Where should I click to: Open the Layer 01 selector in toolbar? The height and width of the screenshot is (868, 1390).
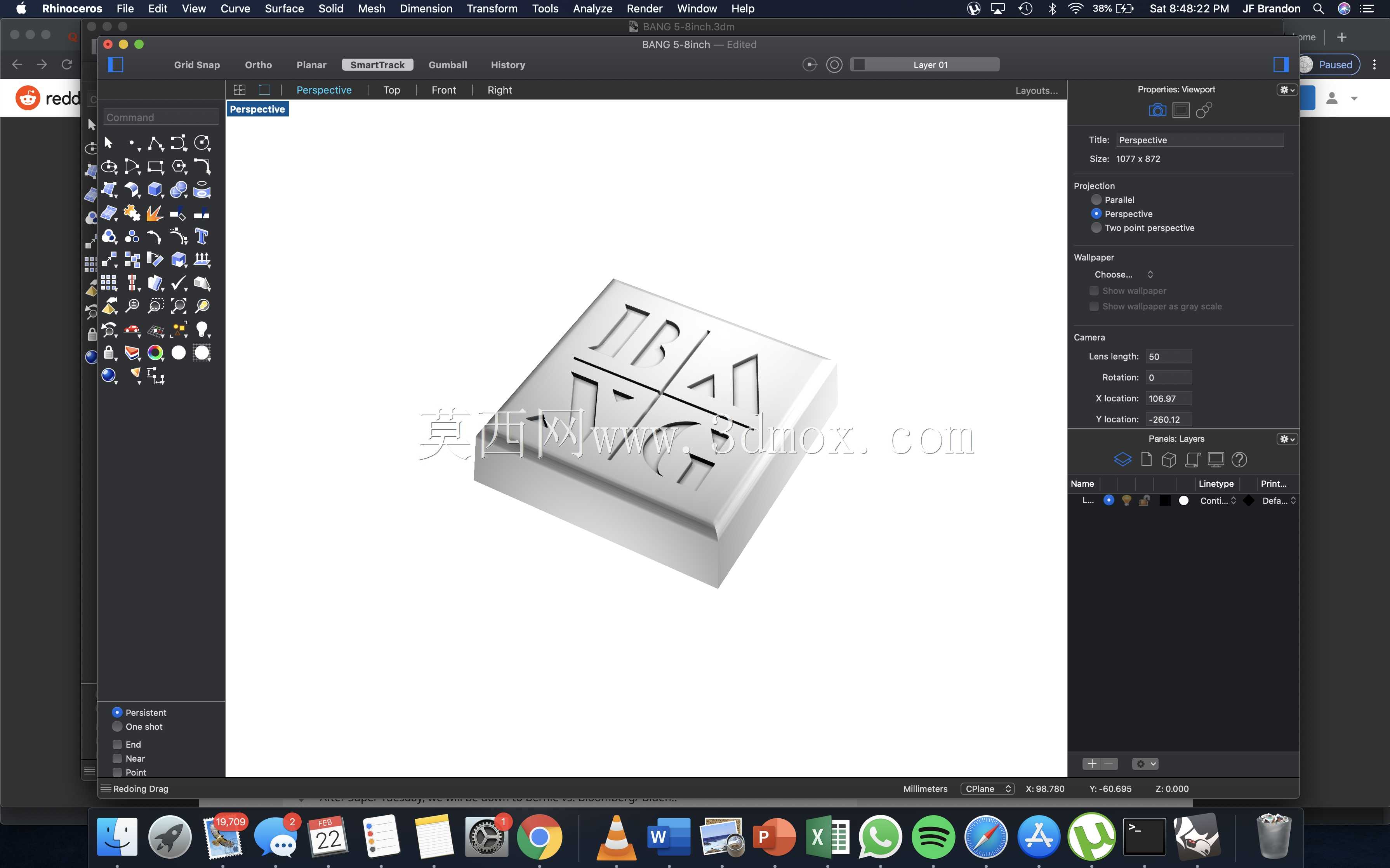click(x=925, y=65)
